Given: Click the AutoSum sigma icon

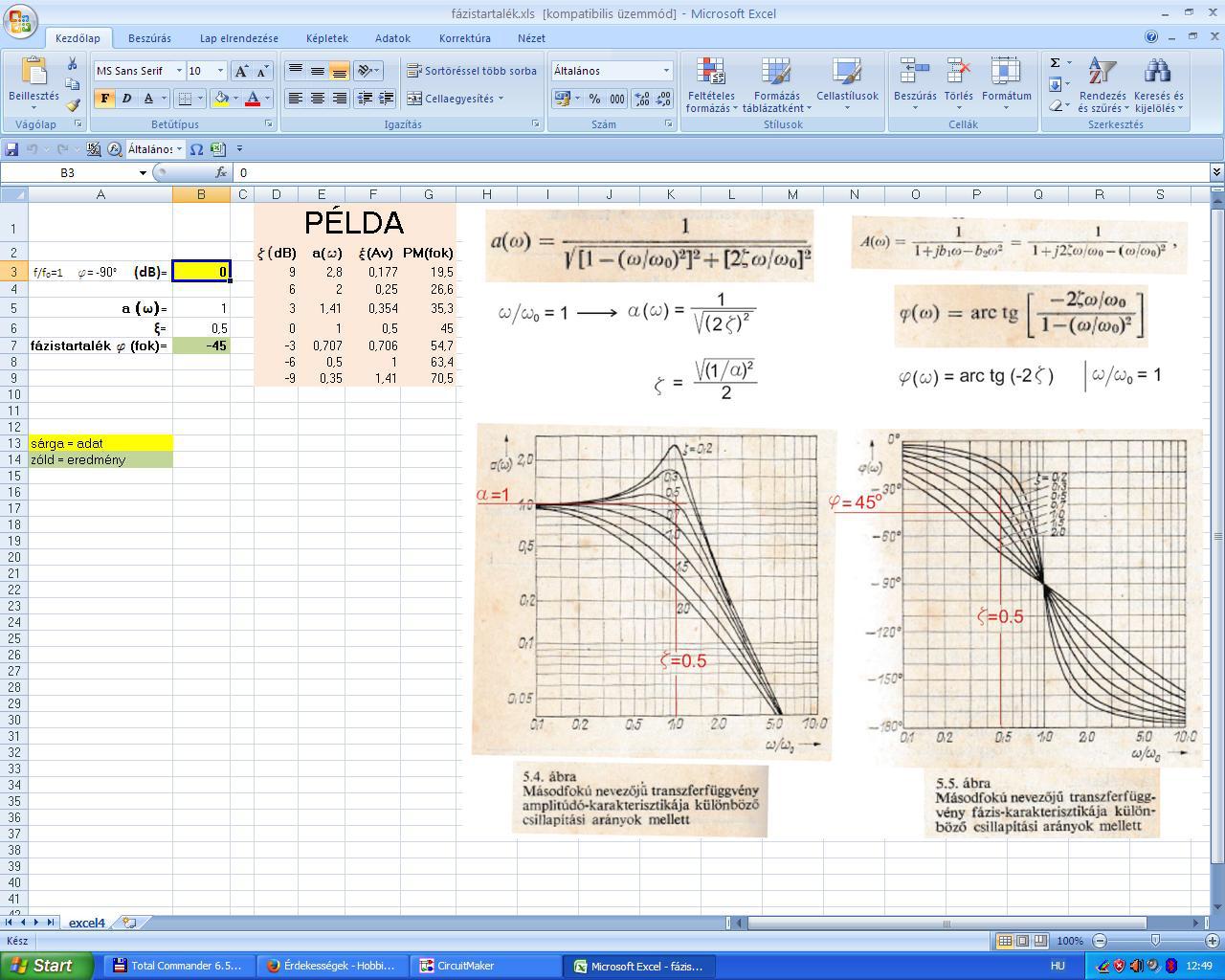Looking at the screenshot, I should [1055, 63].
